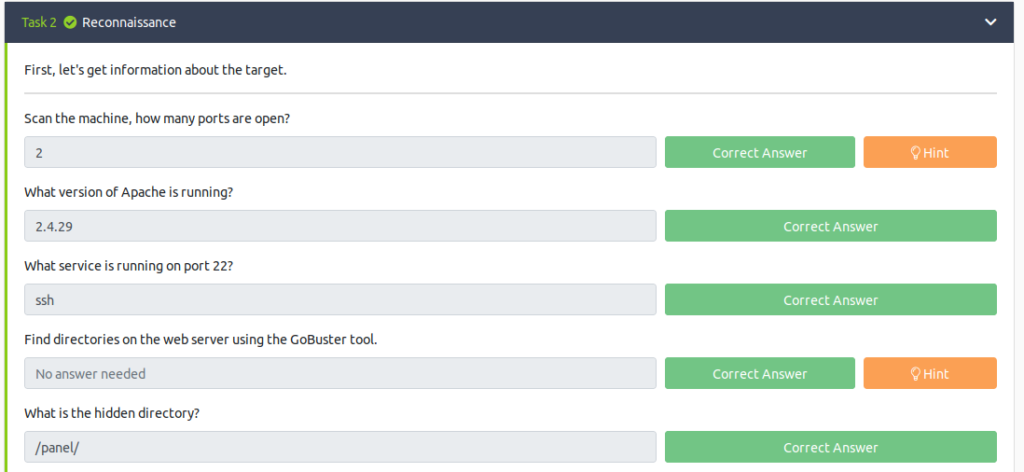Hit Correct Answer next to /panel/
Viewport: 1024px width, 472px height.
pyautogui.click(x=830, y=447)
